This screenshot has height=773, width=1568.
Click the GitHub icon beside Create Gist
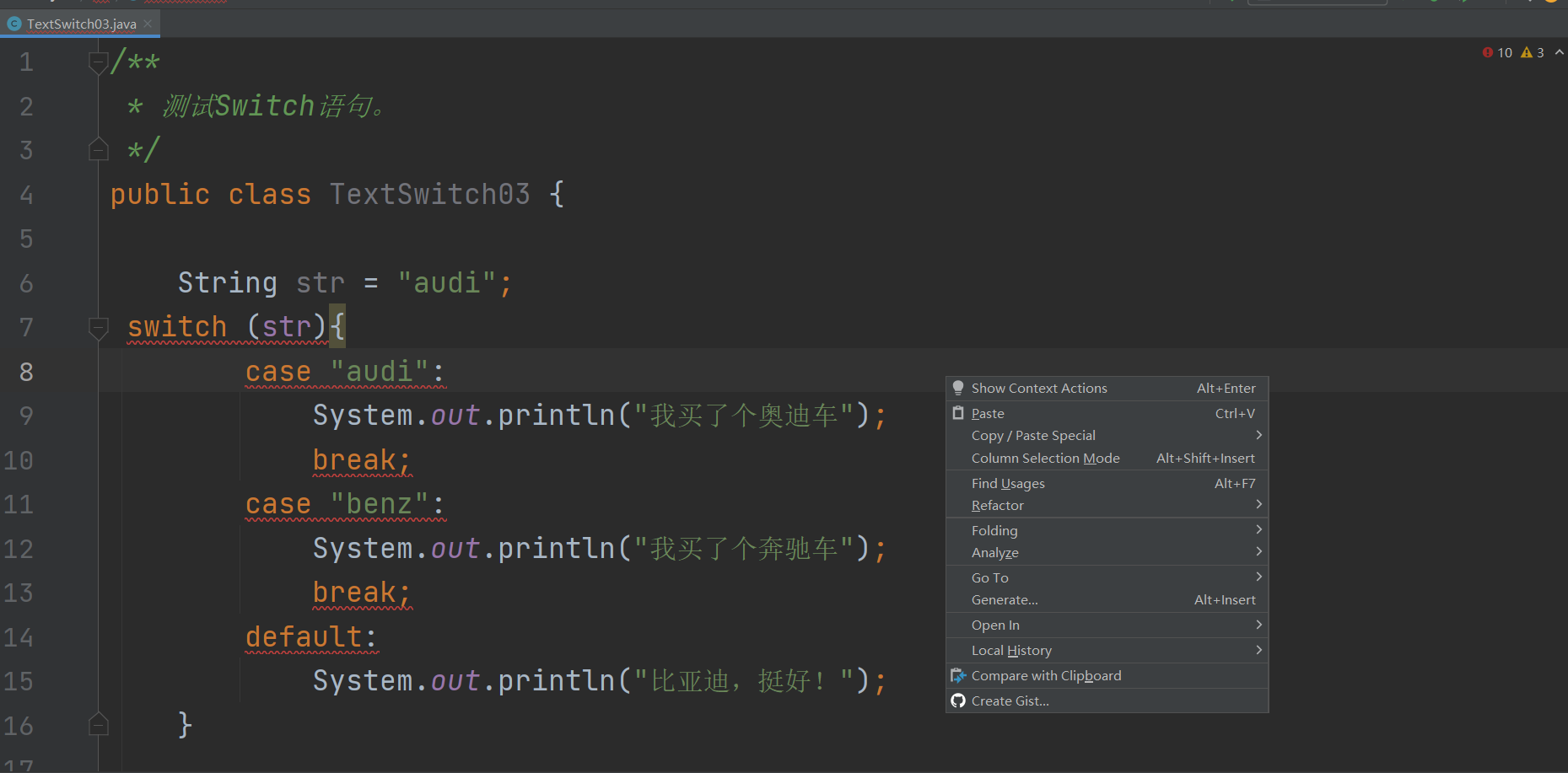coord(958,701)
